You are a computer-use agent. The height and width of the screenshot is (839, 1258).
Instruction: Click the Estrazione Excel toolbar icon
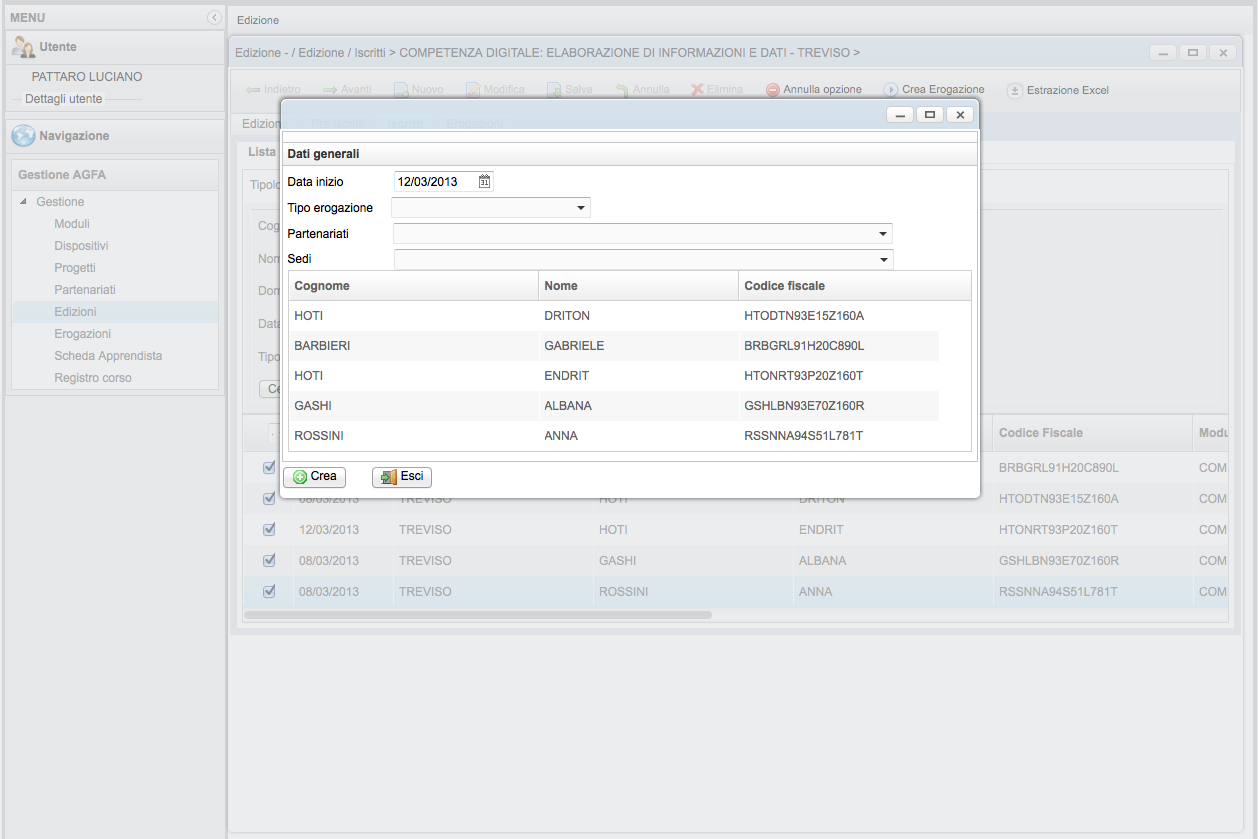click(x=1014, y=90)
